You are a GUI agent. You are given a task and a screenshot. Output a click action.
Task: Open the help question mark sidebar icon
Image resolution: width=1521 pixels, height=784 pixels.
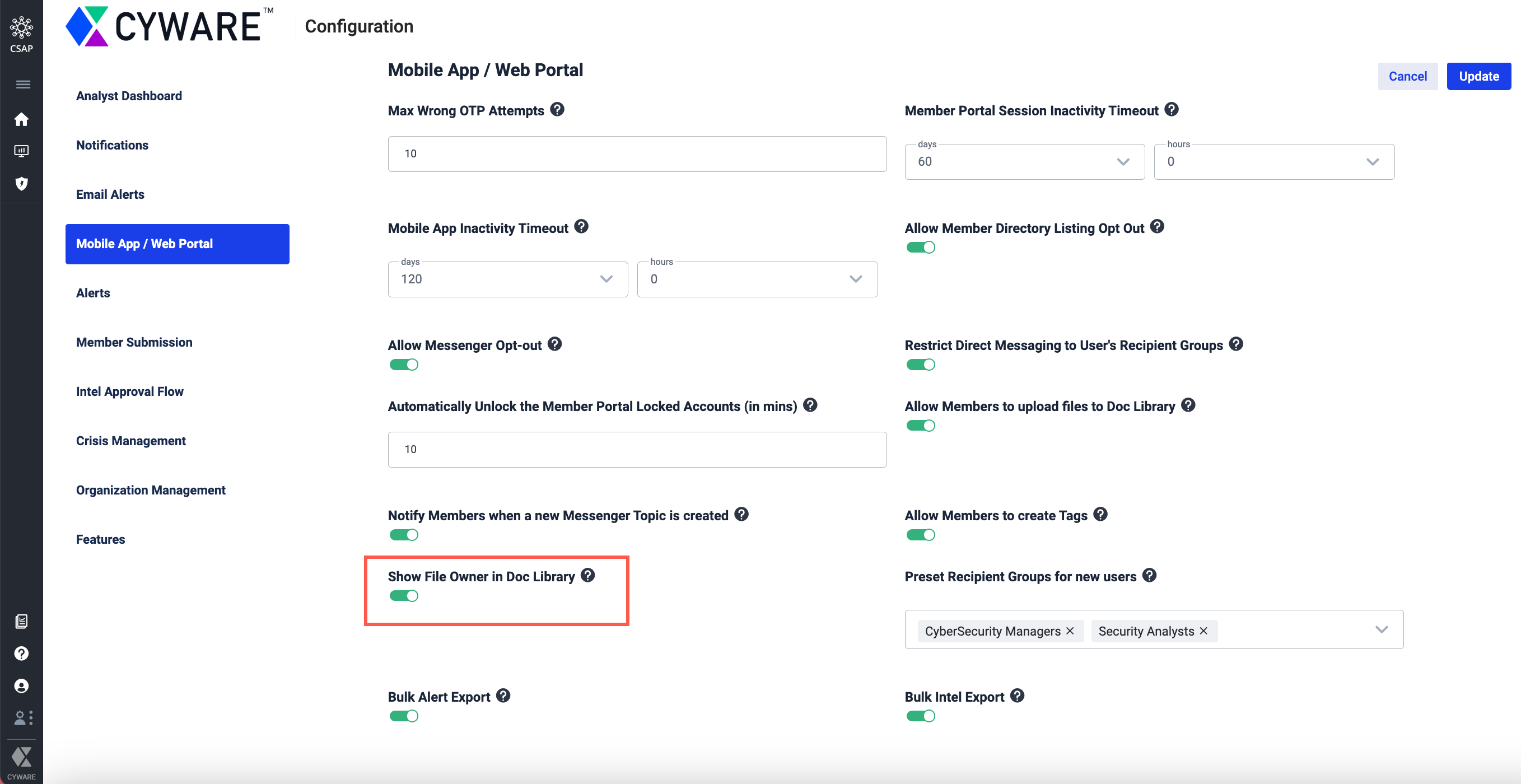tap(21, 654)
